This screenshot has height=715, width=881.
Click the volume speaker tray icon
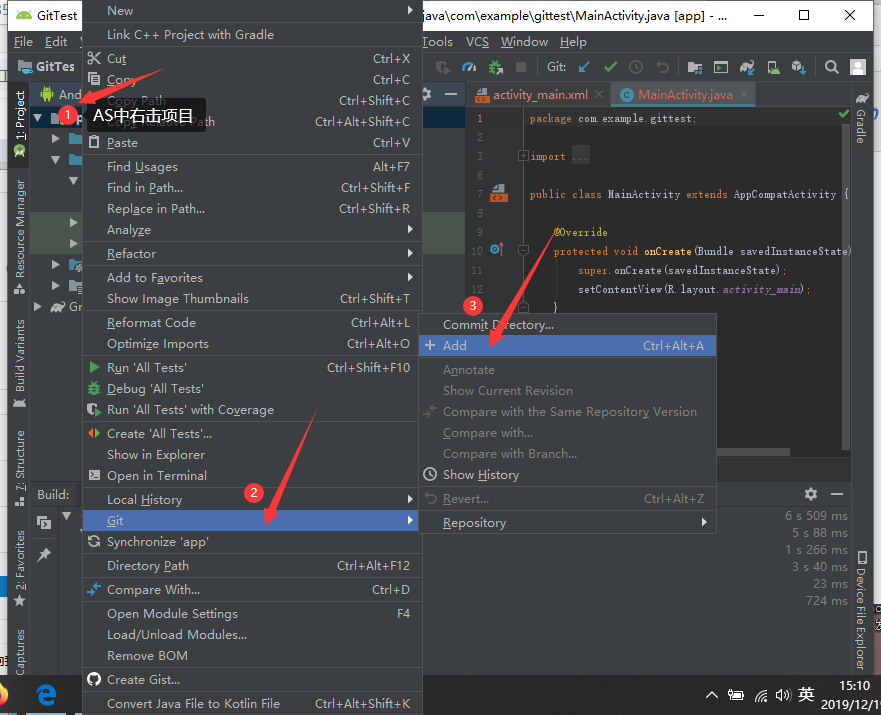(x=782, y=695)
